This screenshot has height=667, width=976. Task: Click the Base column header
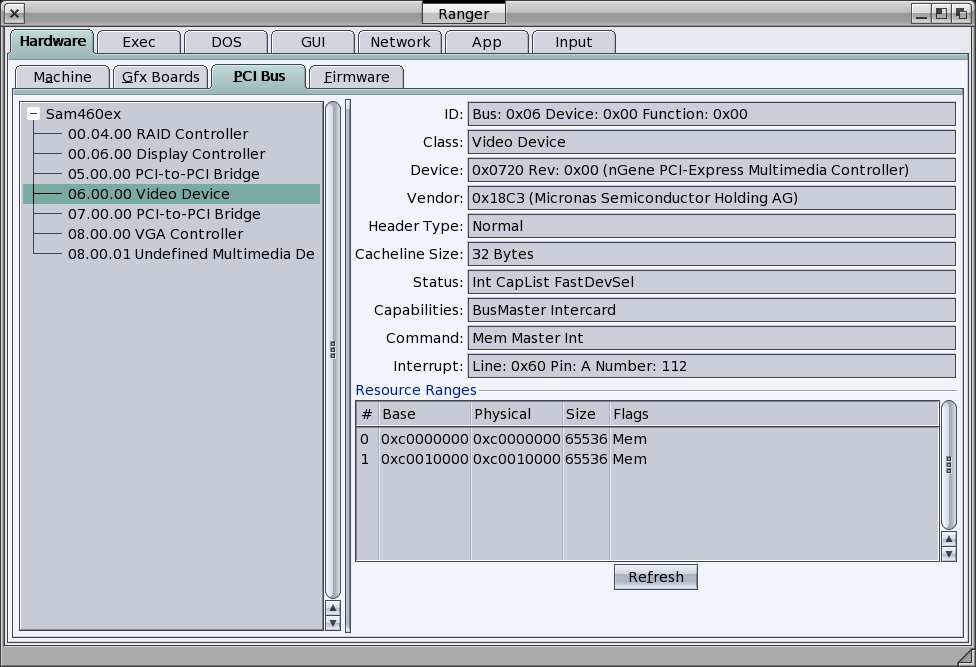point(423,414)
